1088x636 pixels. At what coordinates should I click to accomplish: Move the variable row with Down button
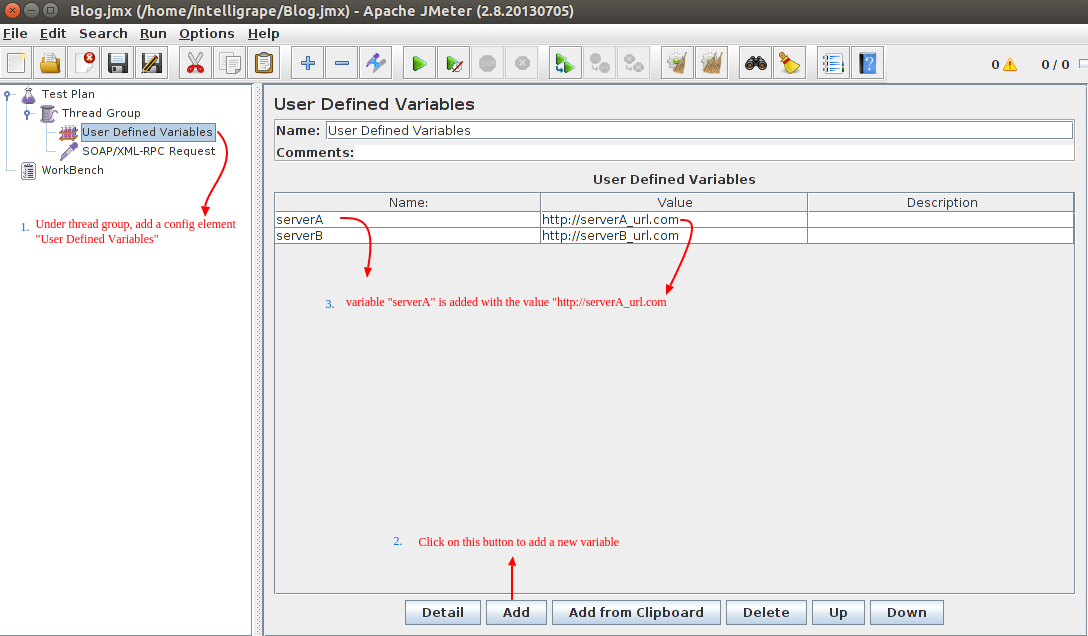pos(907,612)
